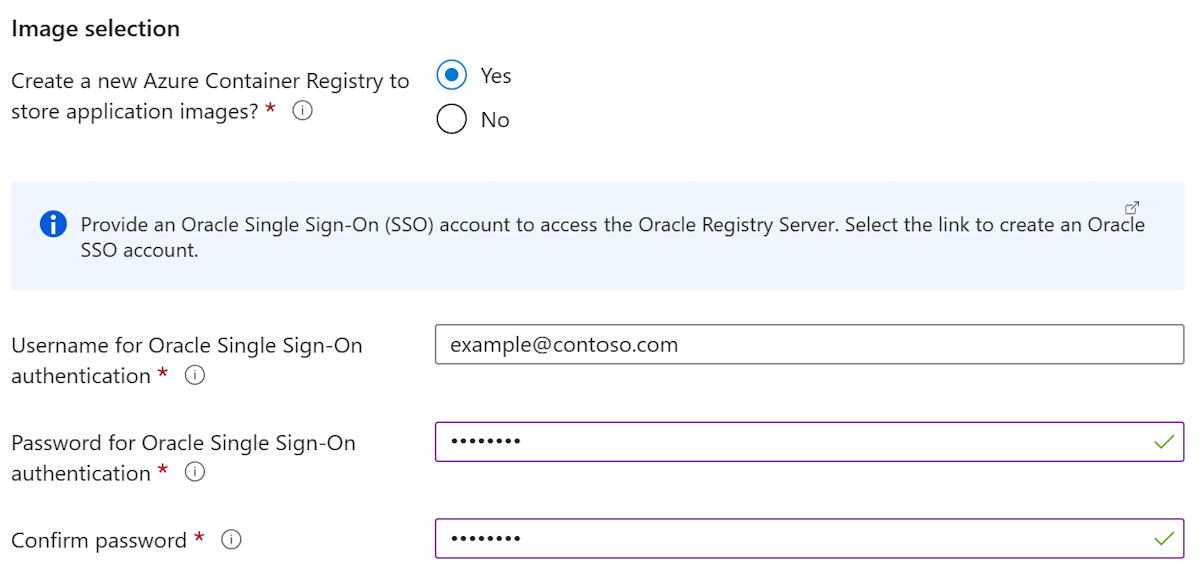Click the info icon beside Password field
1200x580 pixels.
pyautogui.click(x=194, y=473)
